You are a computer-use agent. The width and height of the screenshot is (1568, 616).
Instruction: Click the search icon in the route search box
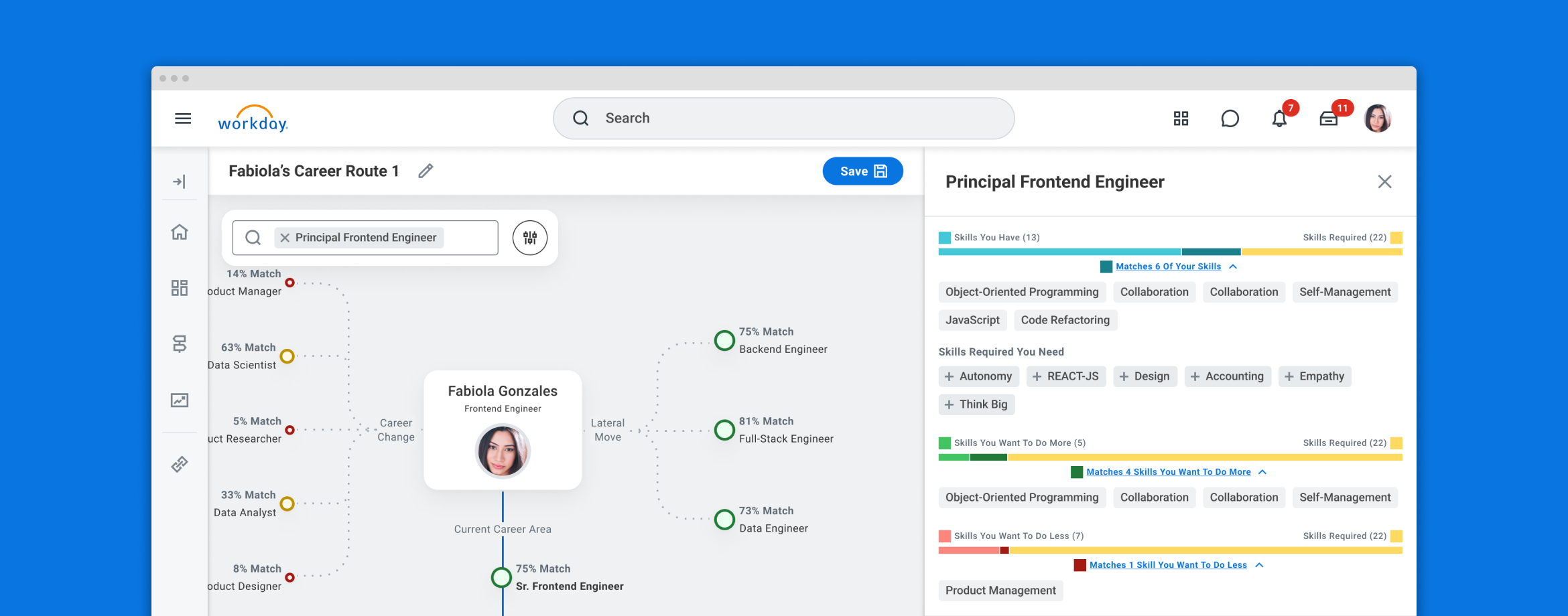[253, 238]
